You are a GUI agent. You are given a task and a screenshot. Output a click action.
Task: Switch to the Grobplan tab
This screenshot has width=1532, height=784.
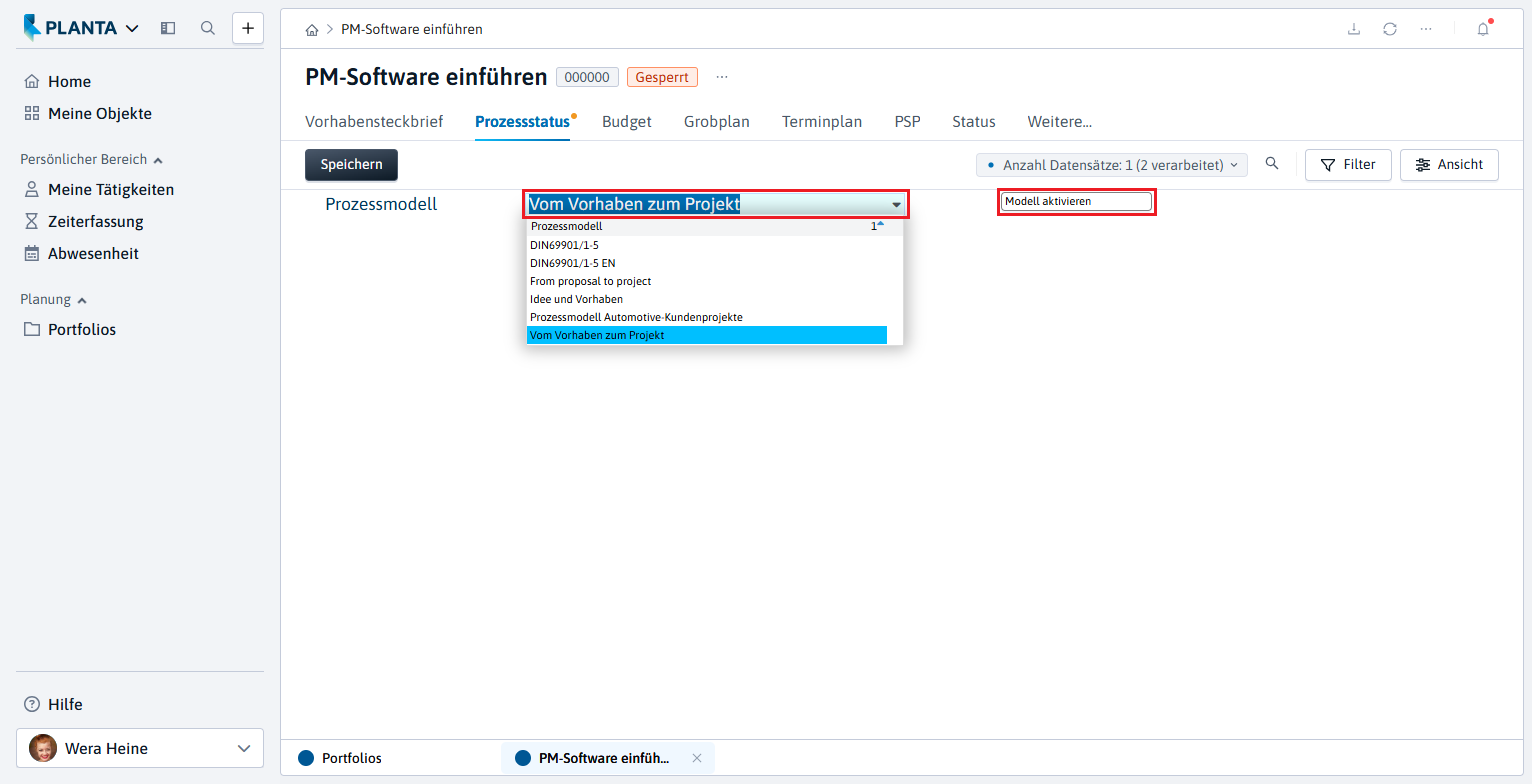(x=717, y=122)
